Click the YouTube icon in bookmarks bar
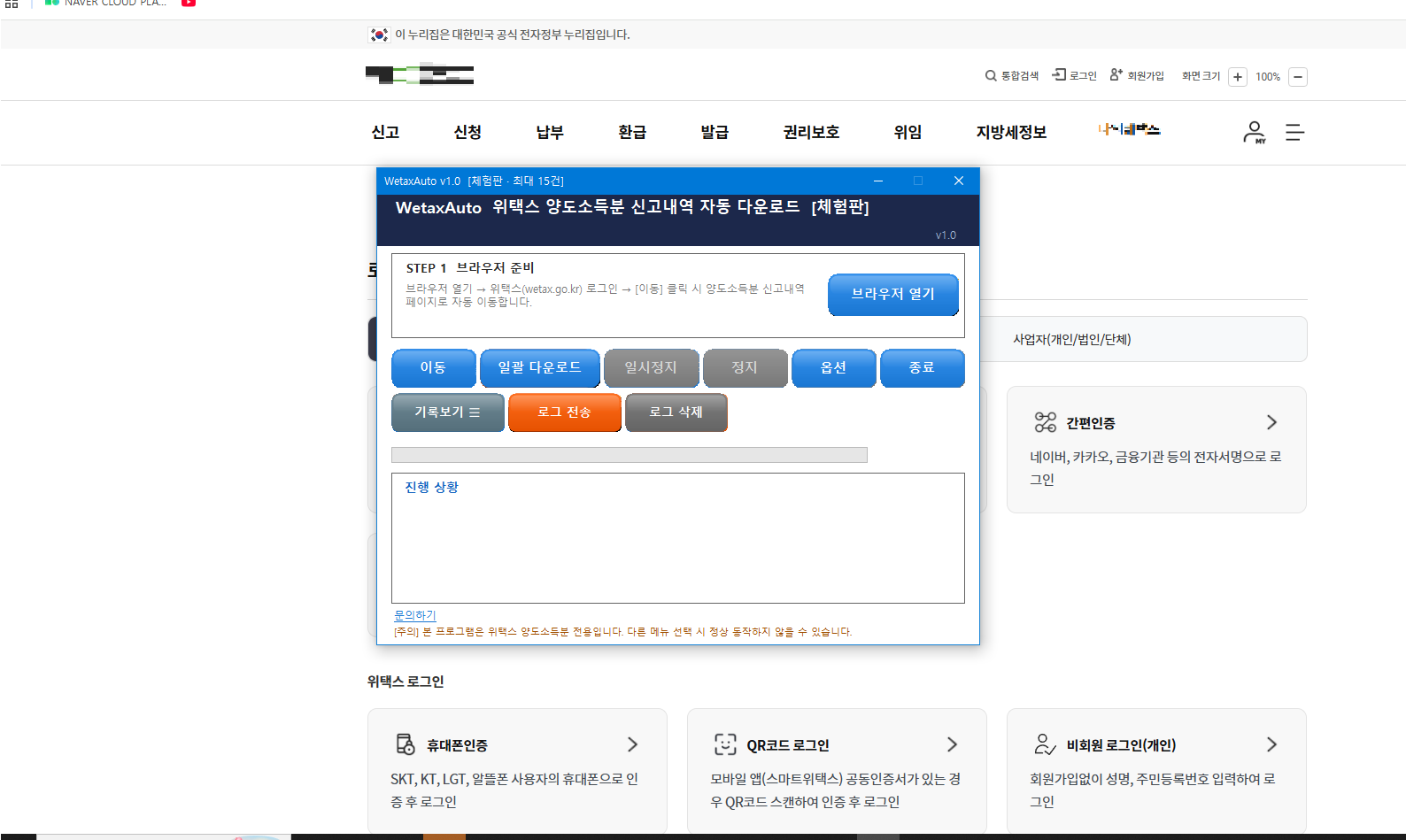The height and width of the screenshot is (840, 1406). click(189, 3)
